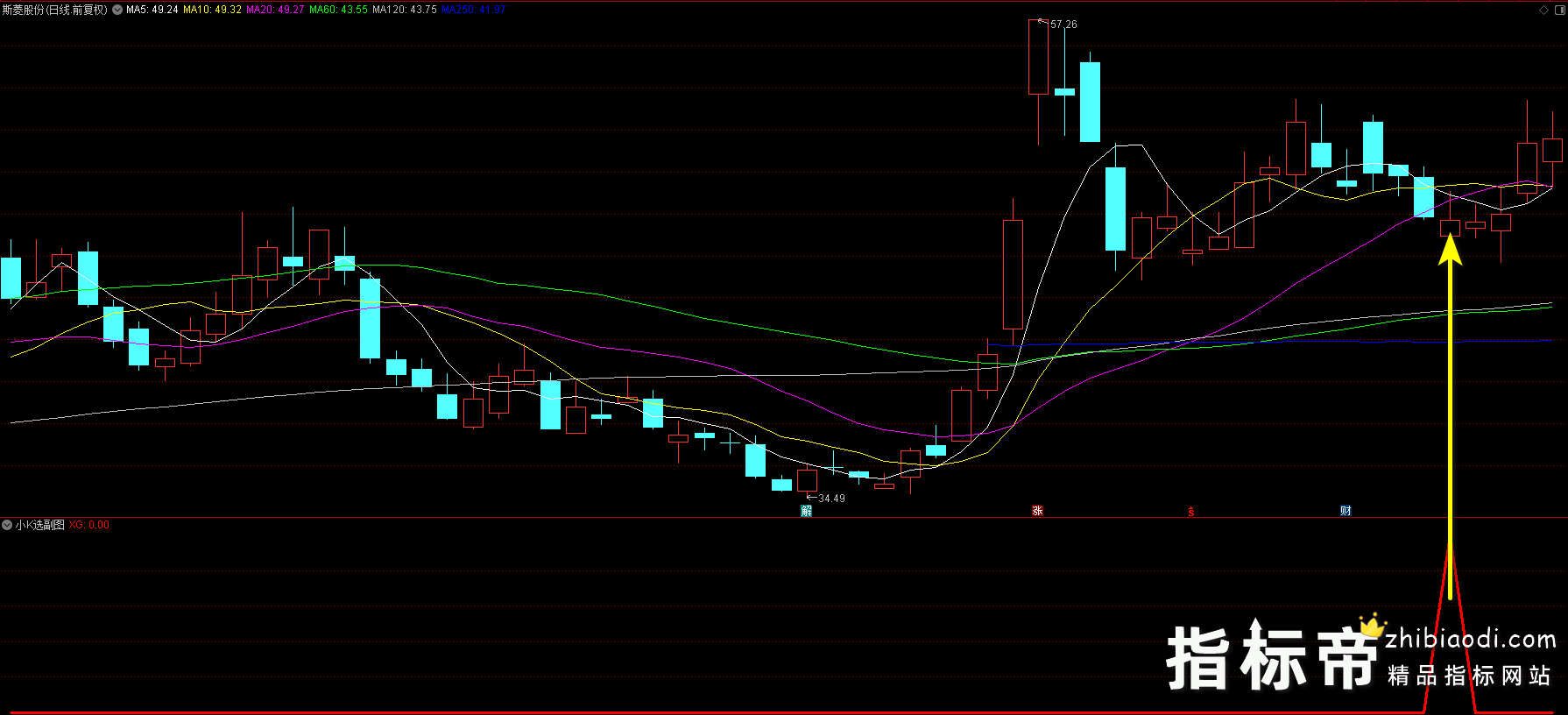Open the 涨 event marker
The width and height of the screenshot is (1568, 715).
click(1037, 511)
